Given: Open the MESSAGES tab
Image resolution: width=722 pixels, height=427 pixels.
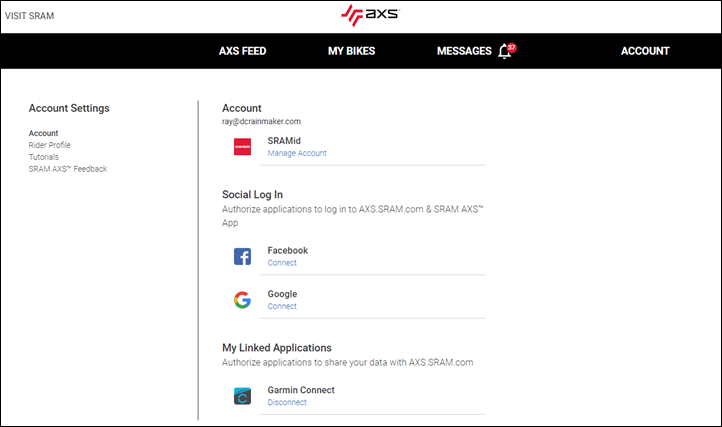Looking at the screenshot, I should click(x=464, y=51).
